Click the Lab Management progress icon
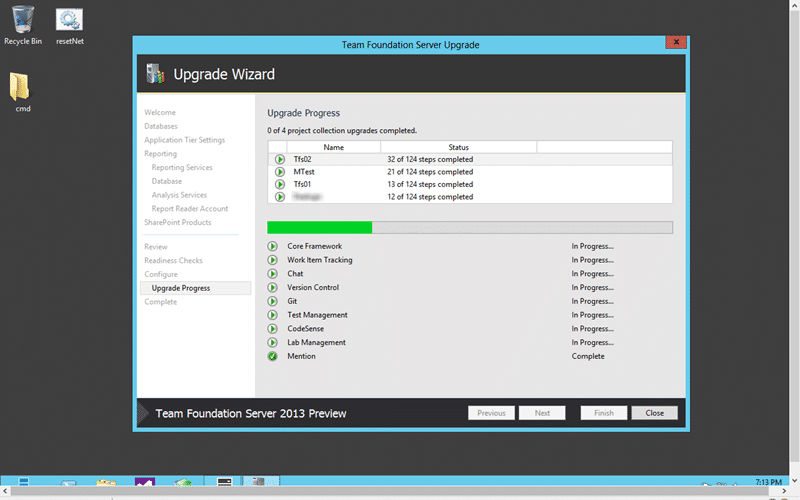Screen dimensions: 800x500 [272, 342]
